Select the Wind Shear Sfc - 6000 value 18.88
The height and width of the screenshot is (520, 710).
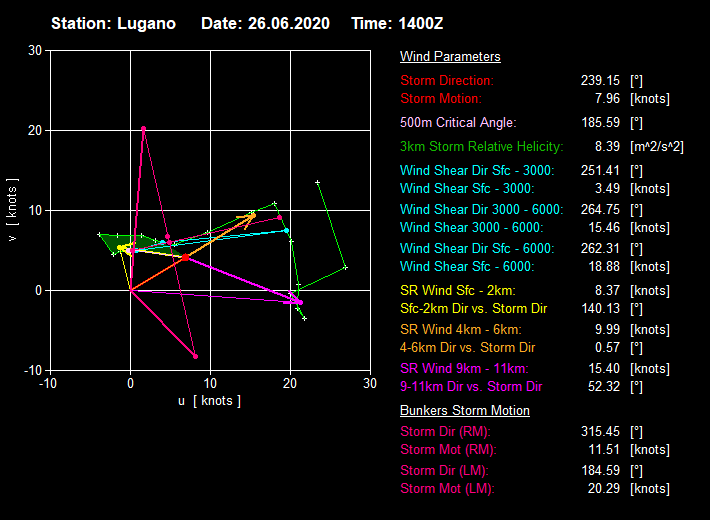(602, 266)
